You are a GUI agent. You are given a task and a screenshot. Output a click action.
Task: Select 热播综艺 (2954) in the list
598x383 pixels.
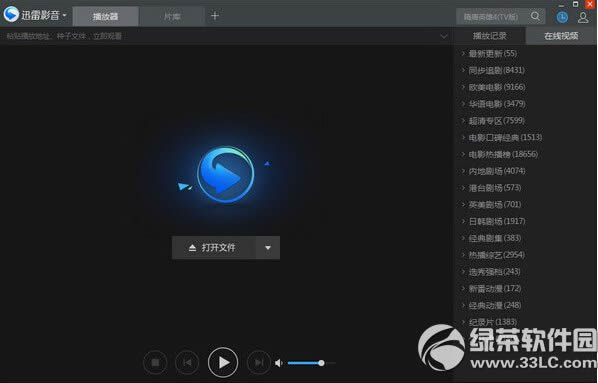click(x=497, y=255)
